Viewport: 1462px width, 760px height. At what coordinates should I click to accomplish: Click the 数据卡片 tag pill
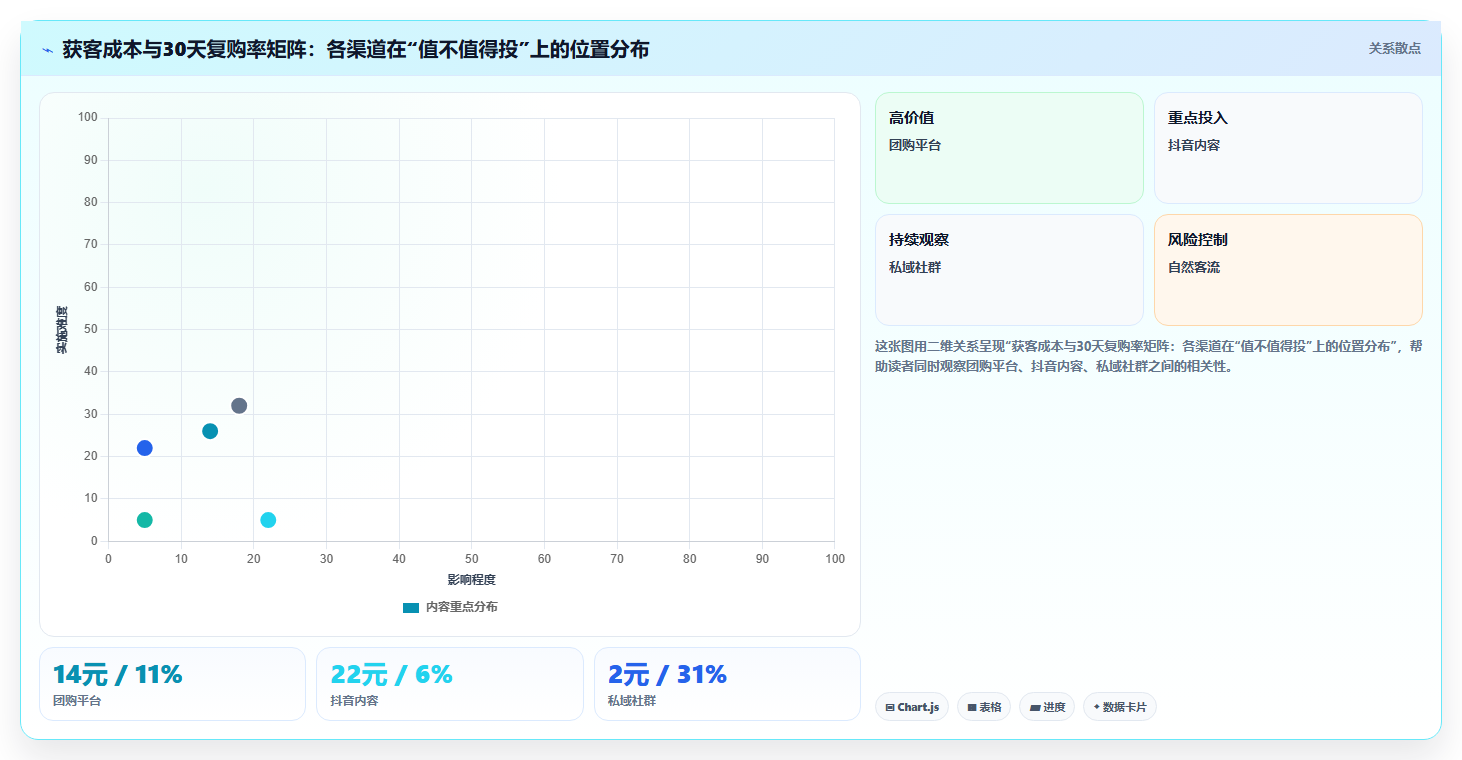tap(1120, 707)
